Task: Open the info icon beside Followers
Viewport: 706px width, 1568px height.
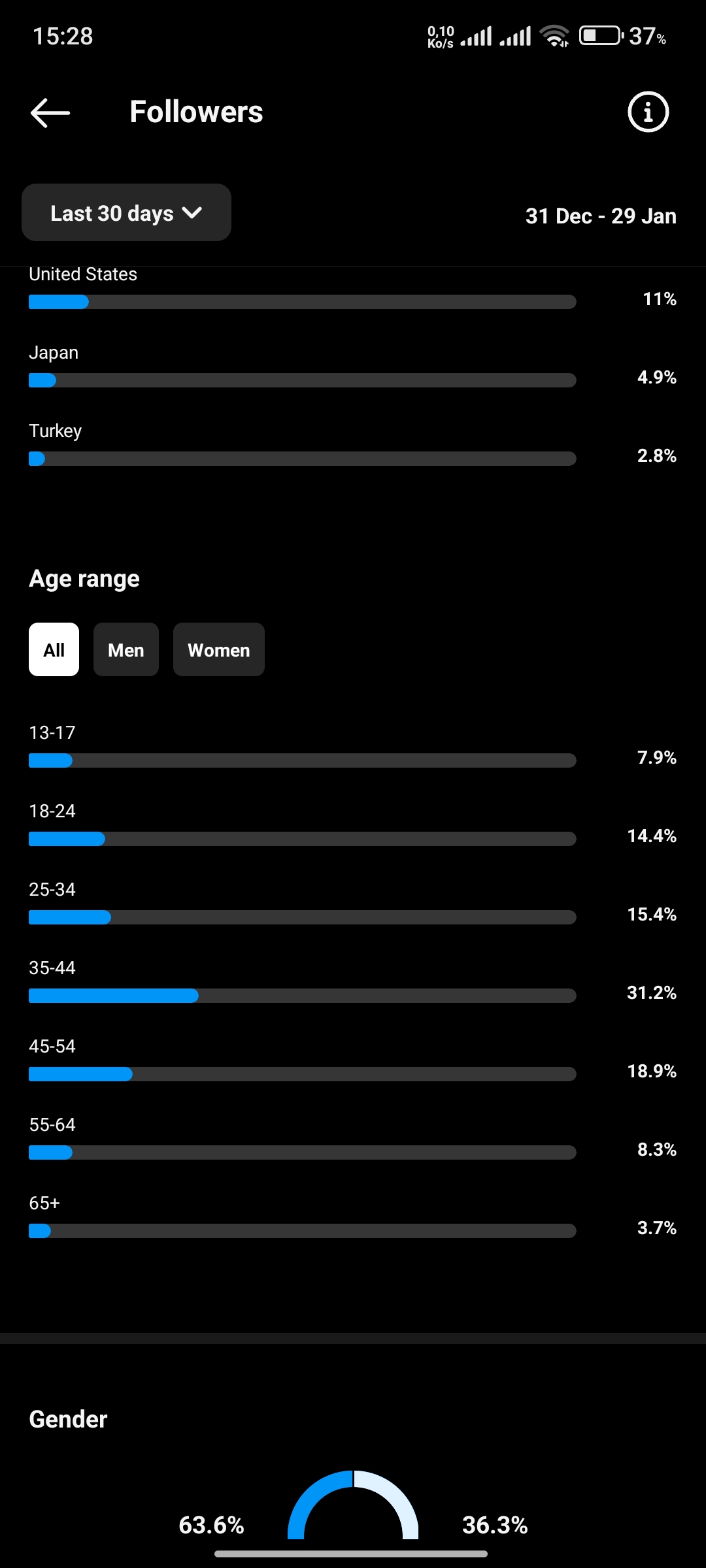Action: [648, 112]
